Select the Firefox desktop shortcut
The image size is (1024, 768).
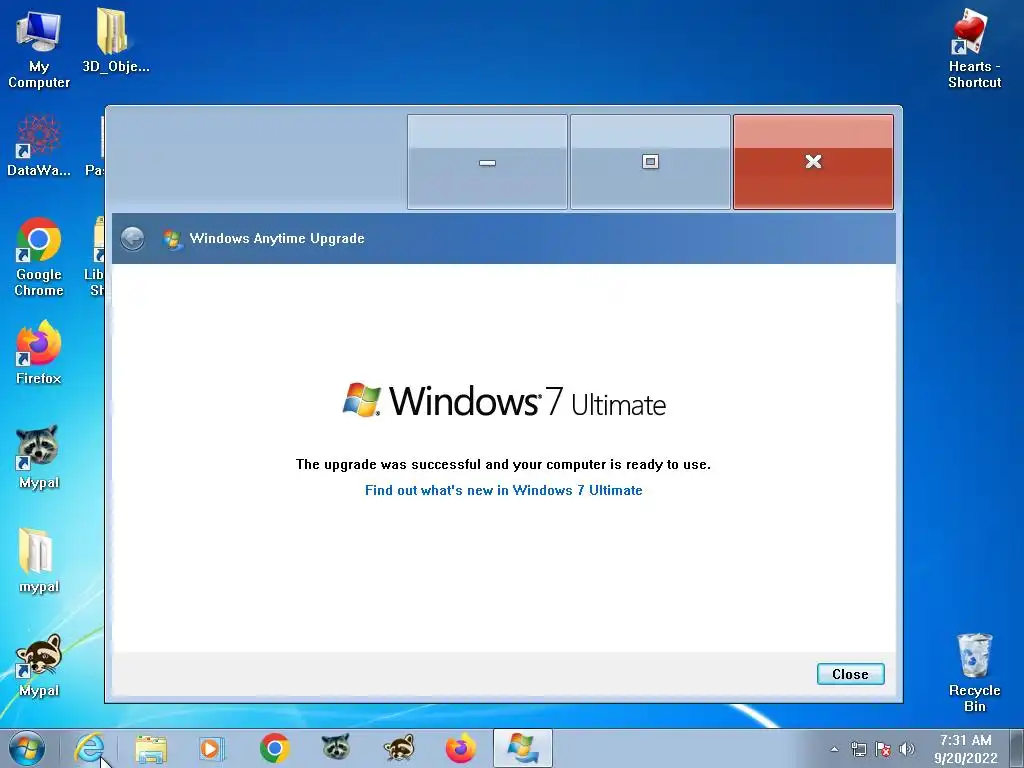[x=39, y=353]
